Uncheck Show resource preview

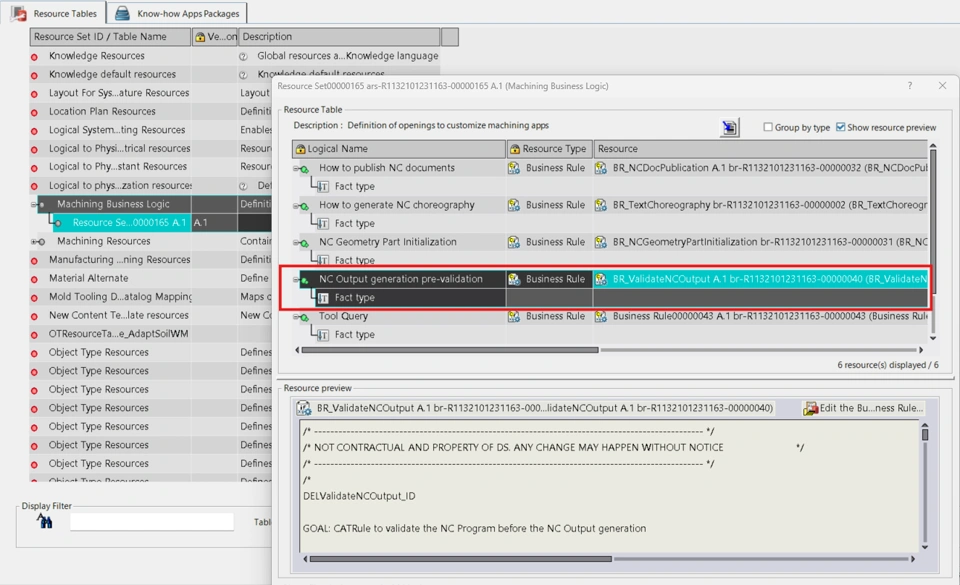[840, 127]
